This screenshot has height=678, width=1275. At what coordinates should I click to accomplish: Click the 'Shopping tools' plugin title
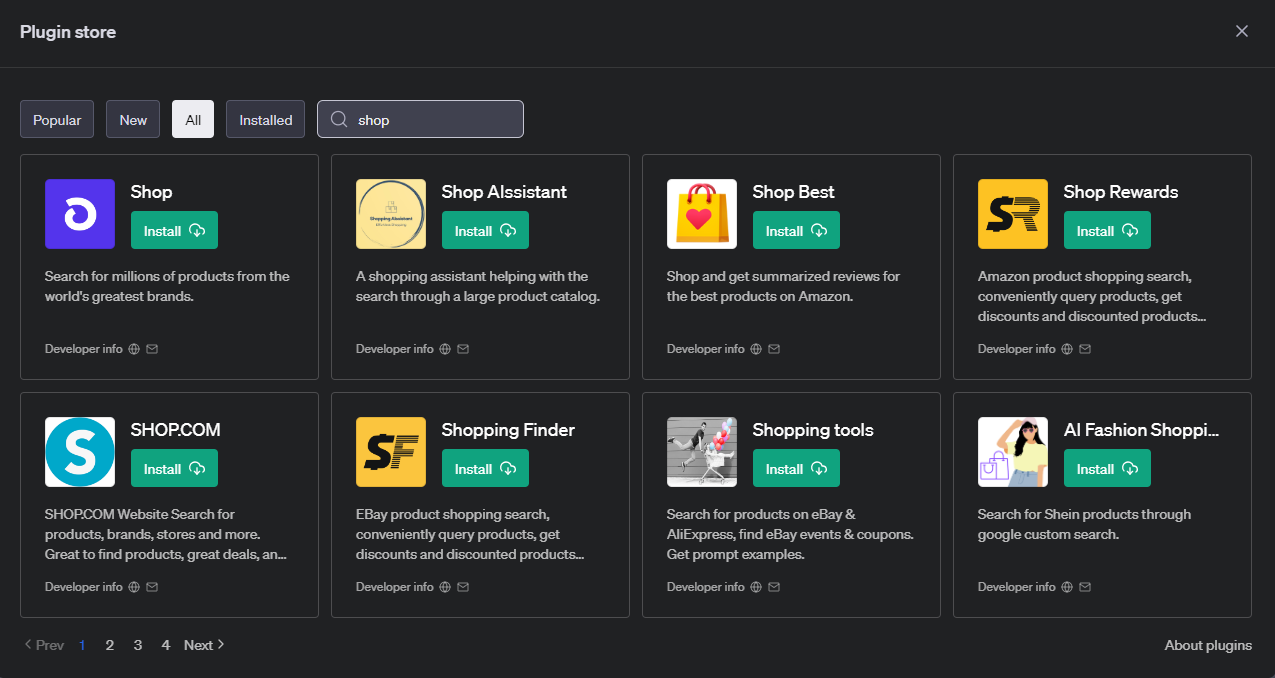point(813,430)
